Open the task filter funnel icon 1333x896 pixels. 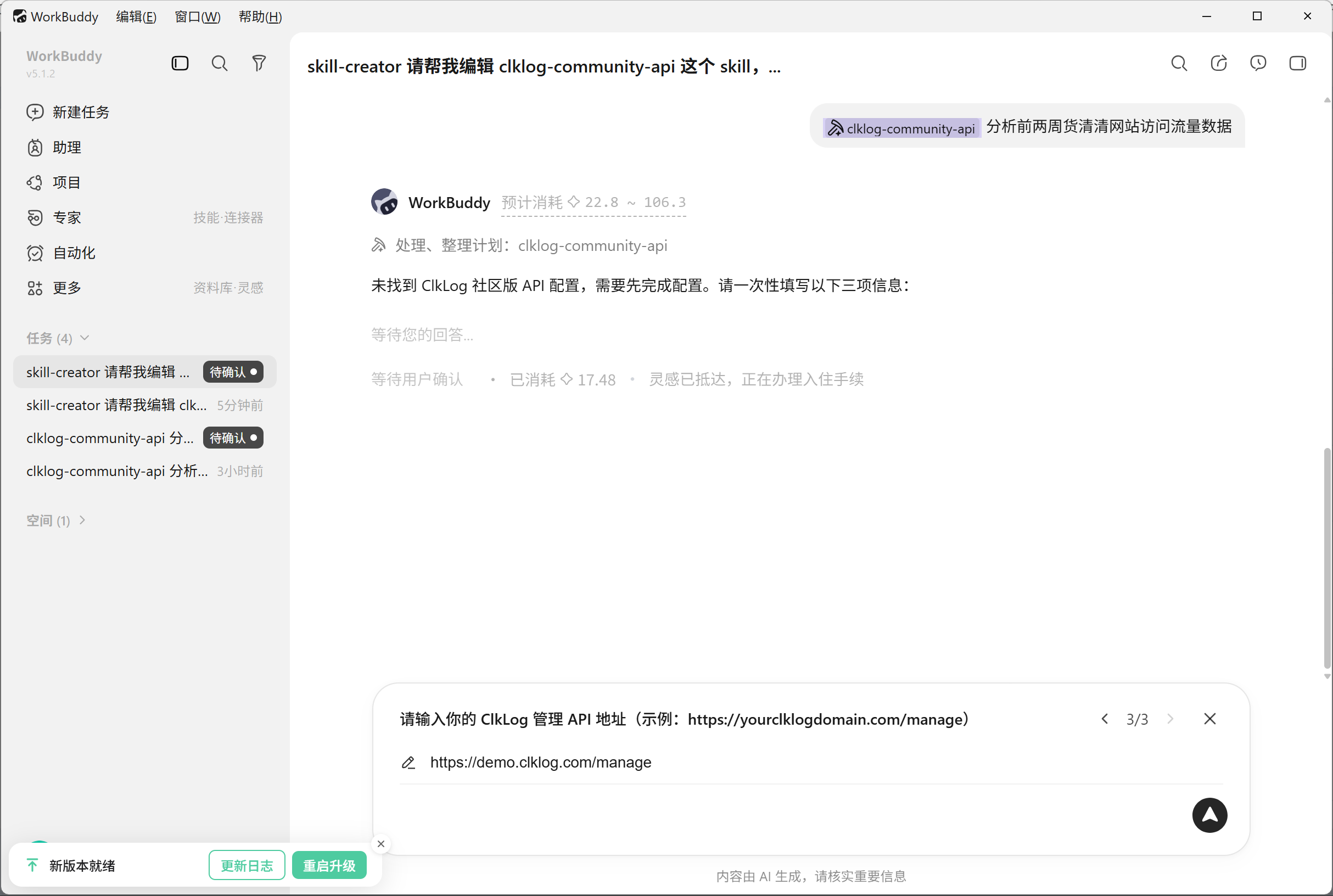(x=259, y=63)
